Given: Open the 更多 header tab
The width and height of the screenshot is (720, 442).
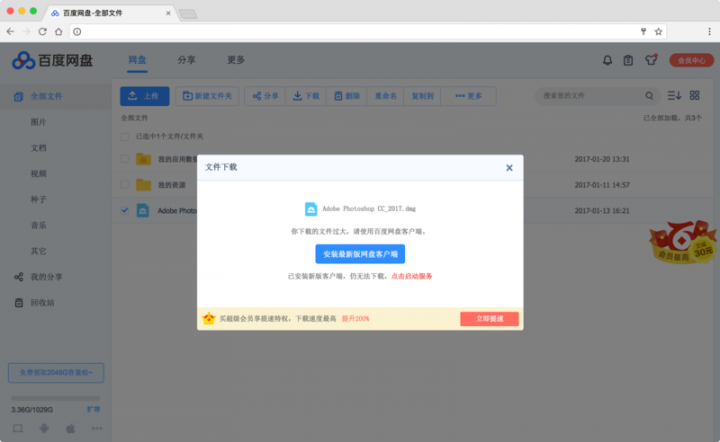Looking at the screenshot, I should (236, 60).
